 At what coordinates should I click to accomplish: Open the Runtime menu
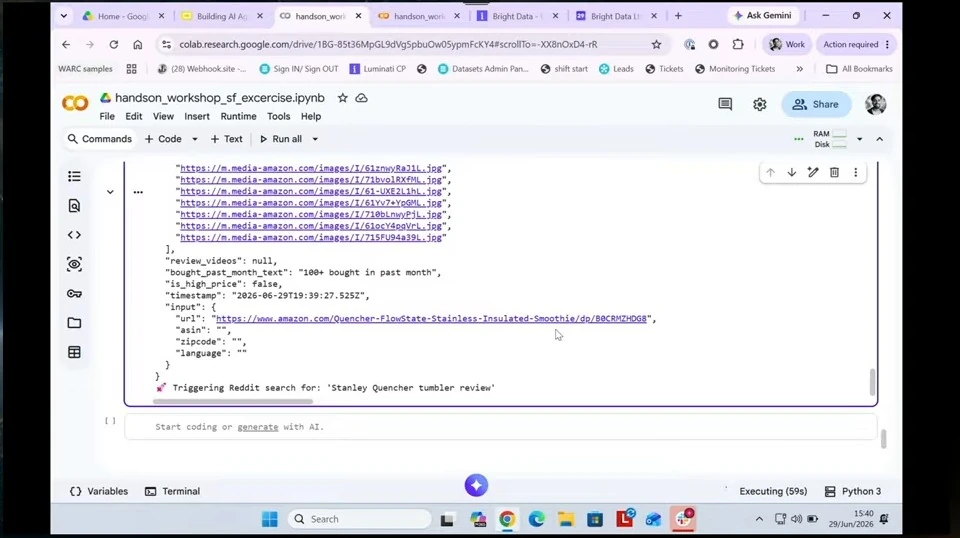tap(238, 116)
